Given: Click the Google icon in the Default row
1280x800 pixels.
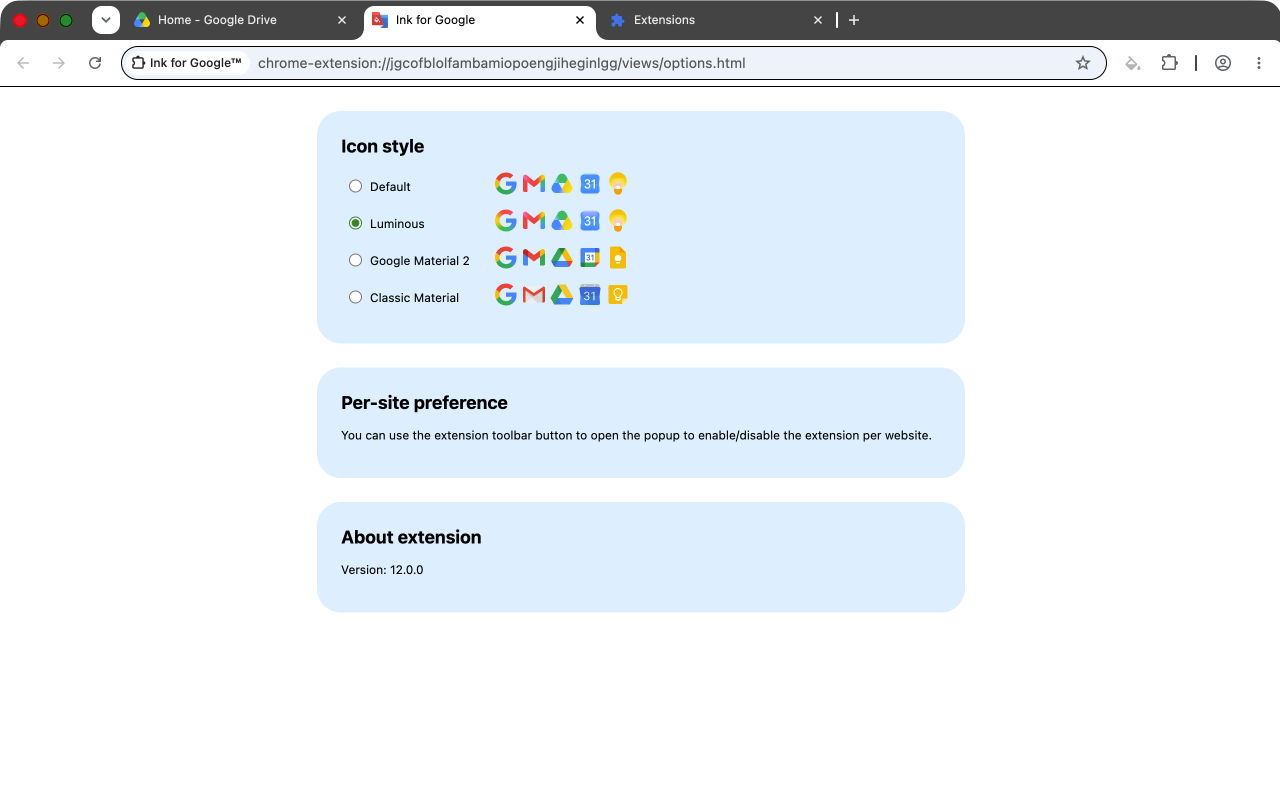Looking at the screenshot, I should pyautogui.click(x=506, y=184).
